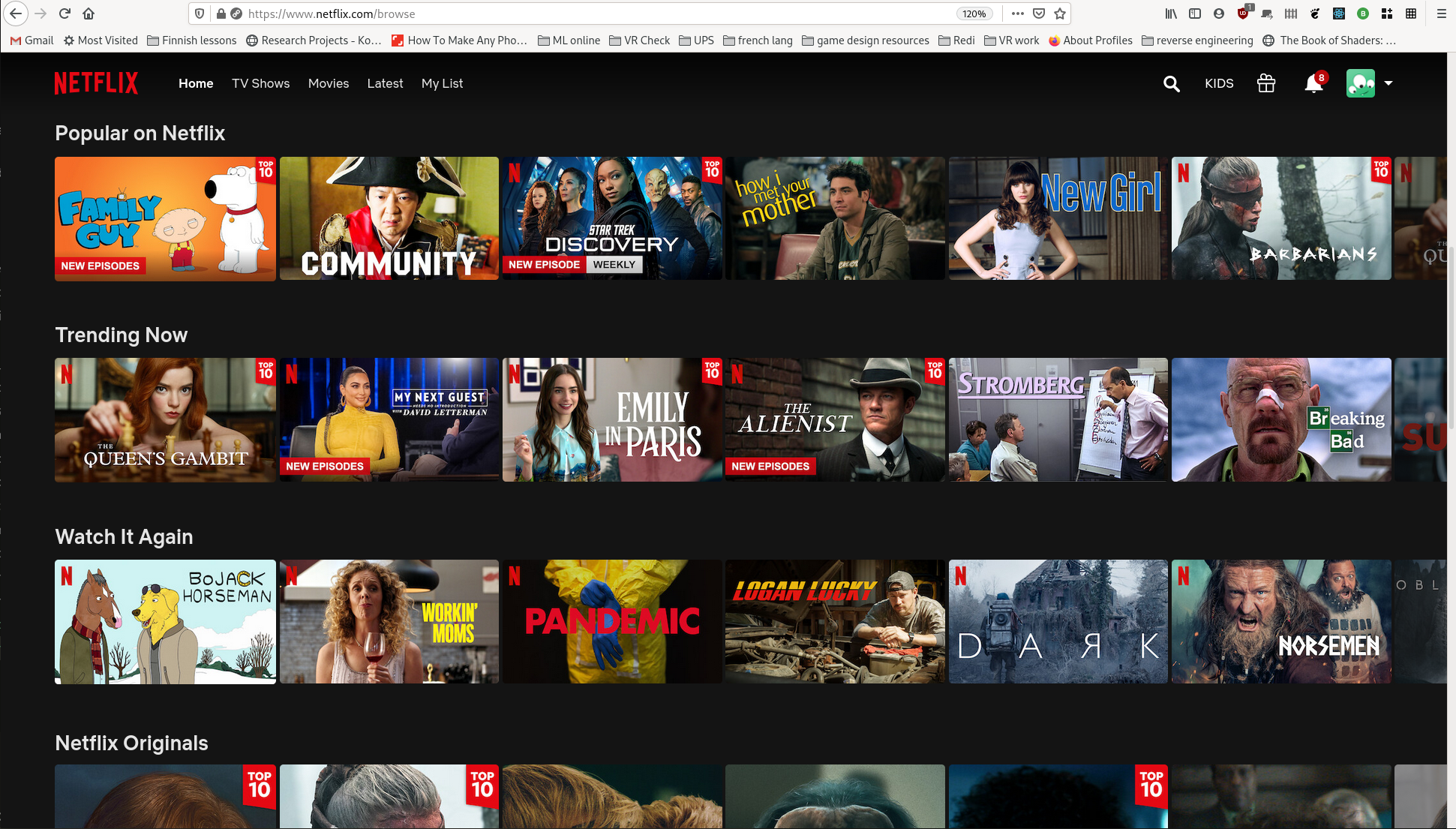This screenshot has width=1456, height=829.
Task: Bookmark this page with the star
Action: click(x=1060, y=14)
